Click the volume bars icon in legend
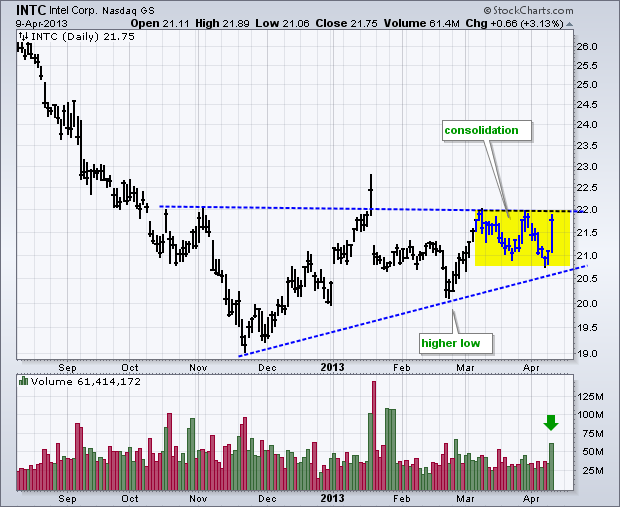620x507 pixels. coord(23,381)
